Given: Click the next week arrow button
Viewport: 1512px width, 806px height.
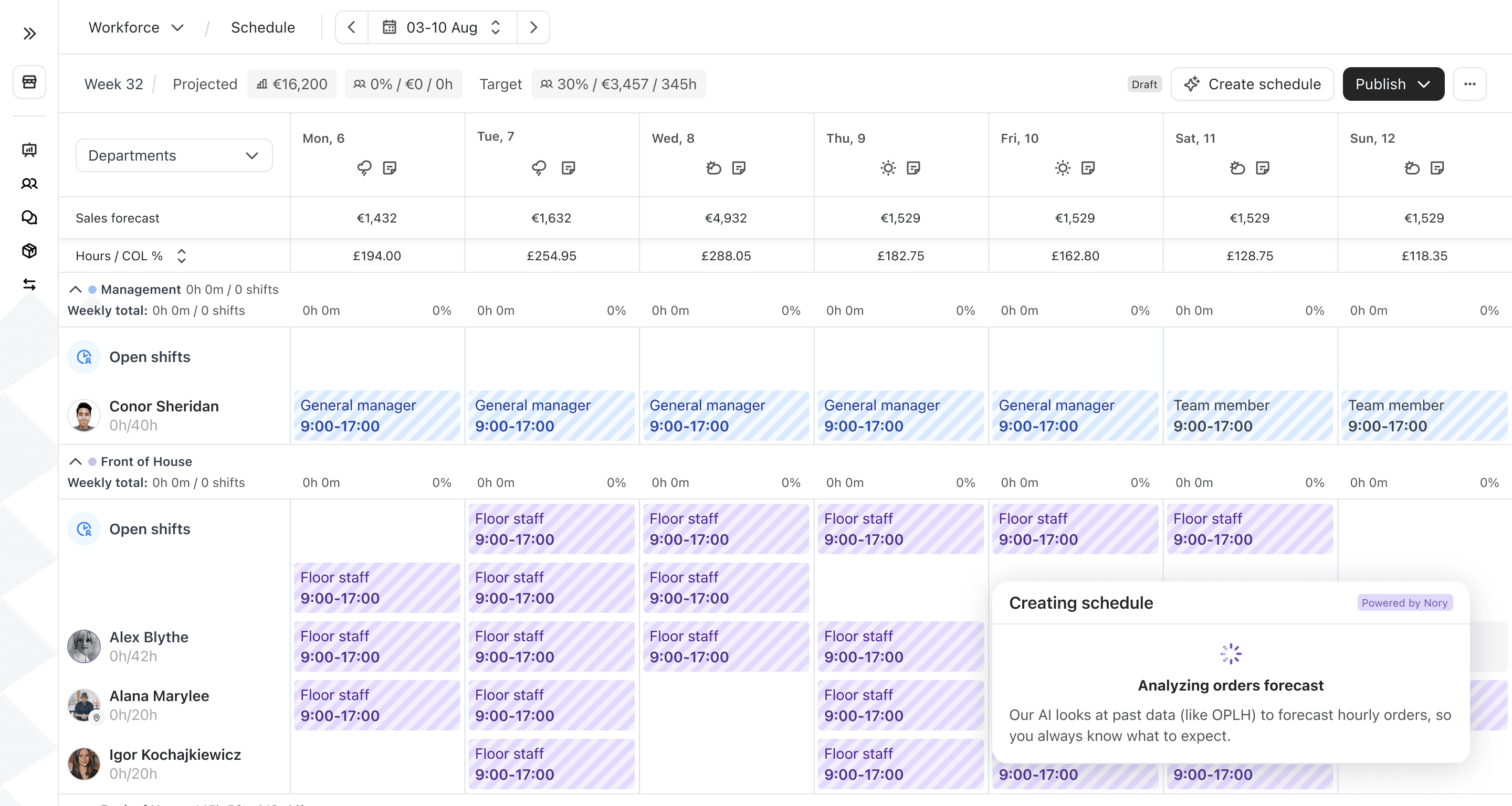Looking at the screenshot, I should click(x=533, y=27).
